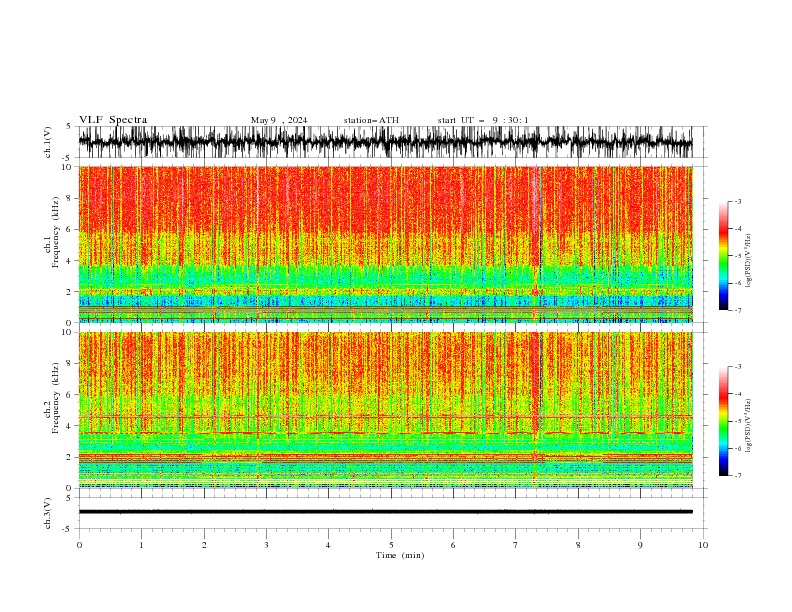The height and width of the screenshot is (612, 792).
Task: Click the ch.2 spectrogram color scale bar
Action: [x=723, y=421]
